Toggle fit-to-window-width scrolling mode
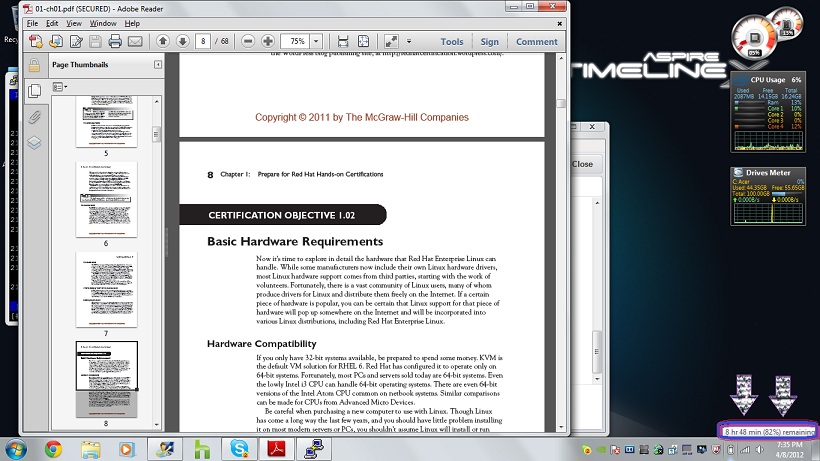Screen dimensions: 820x461 [343, 41]
